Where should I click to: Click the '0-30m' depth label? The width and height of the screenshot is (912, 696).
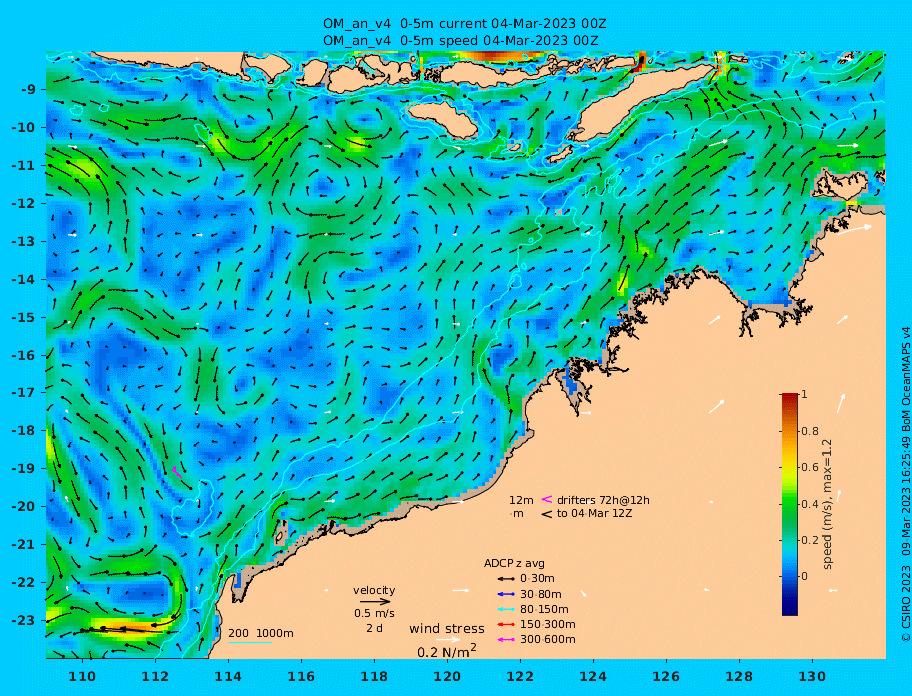click(x=537, y=579)
